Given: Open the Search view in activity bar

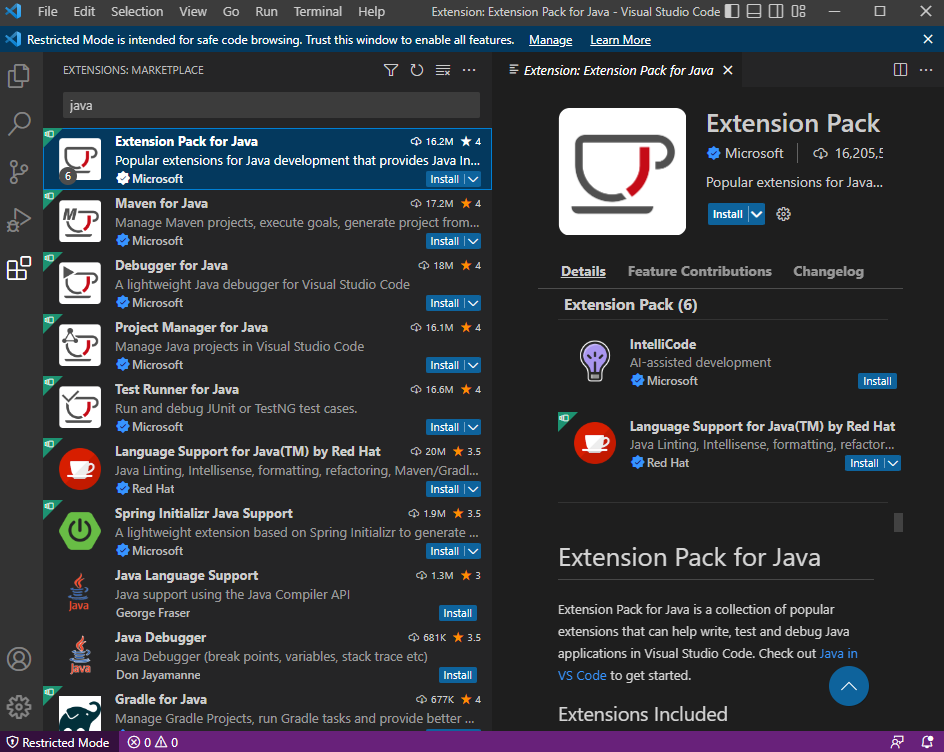Looking at the screenshot, I should coord(19,123).
